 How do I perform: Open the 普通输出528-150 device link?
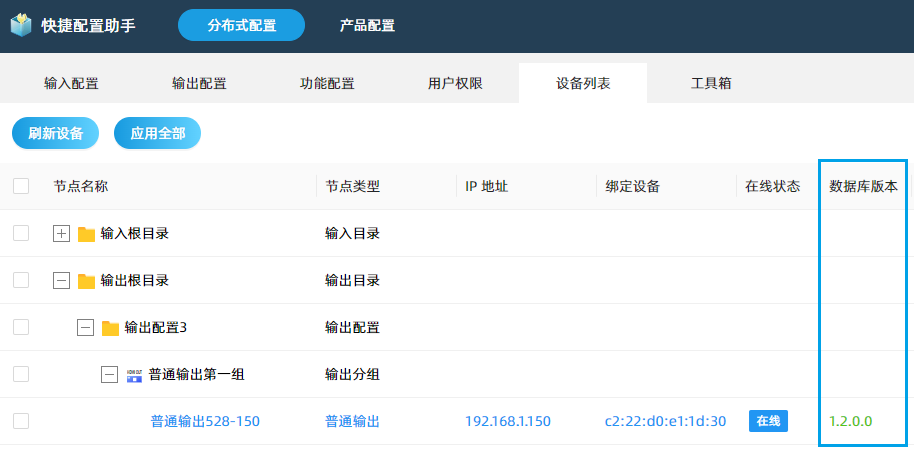coord(205,421)
